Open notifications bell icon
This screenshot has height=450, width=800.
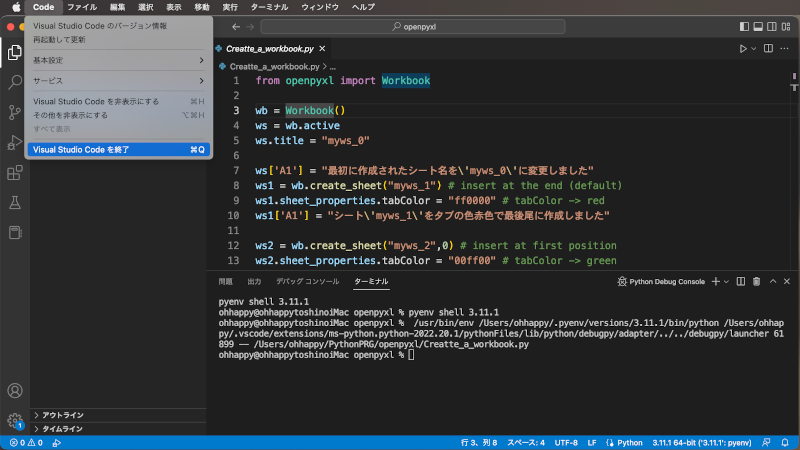pyautogui.click(x=785, y=443)
